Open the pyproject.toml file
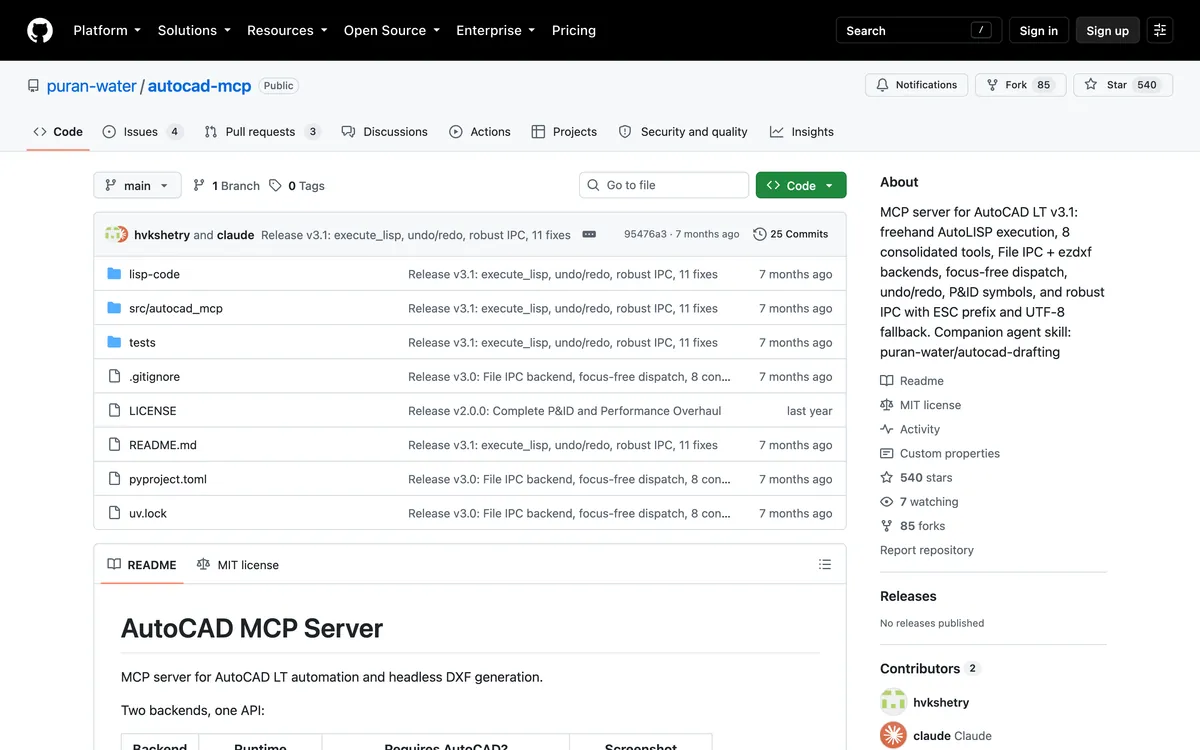Image resolution: width=1200 pixels, height=750 pixels. (x=168, y=479)
